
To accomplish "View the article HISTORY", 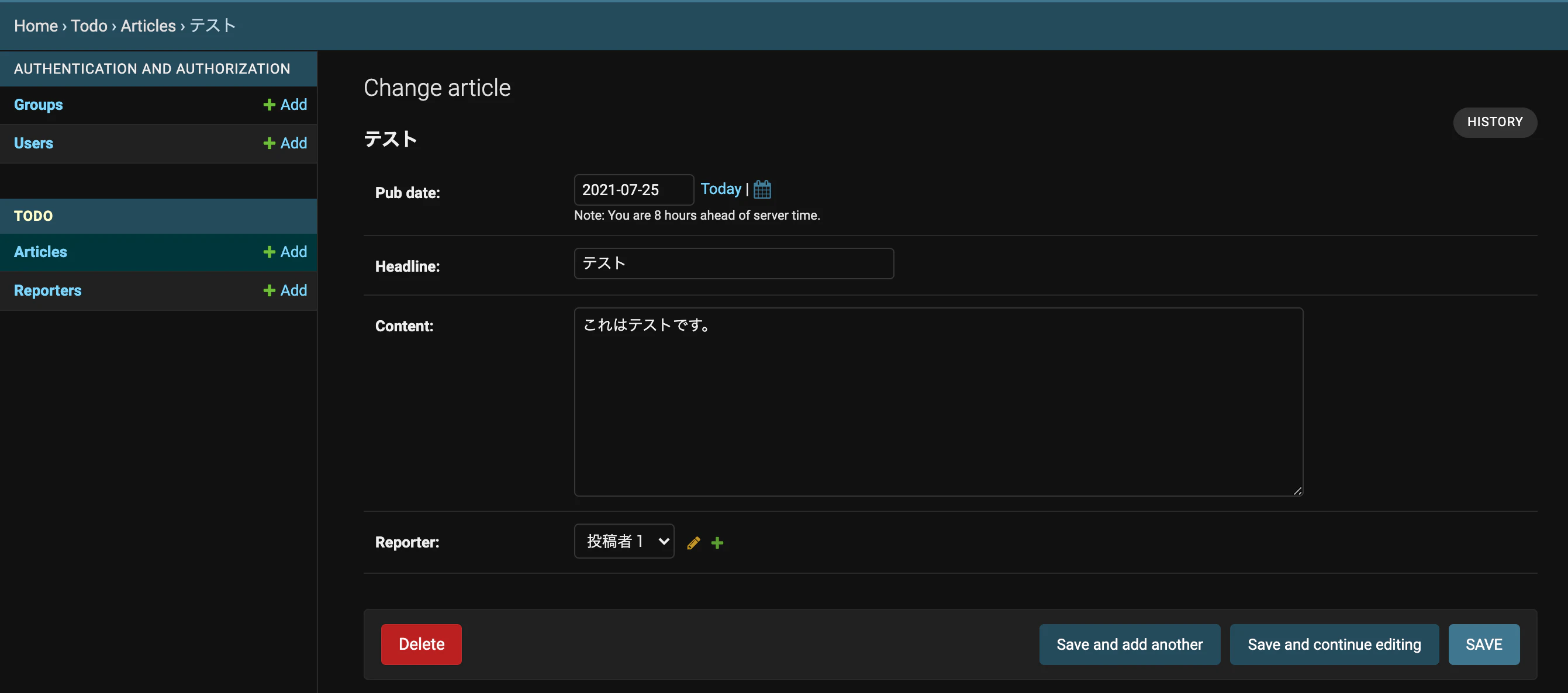I will coord(1495,122).
